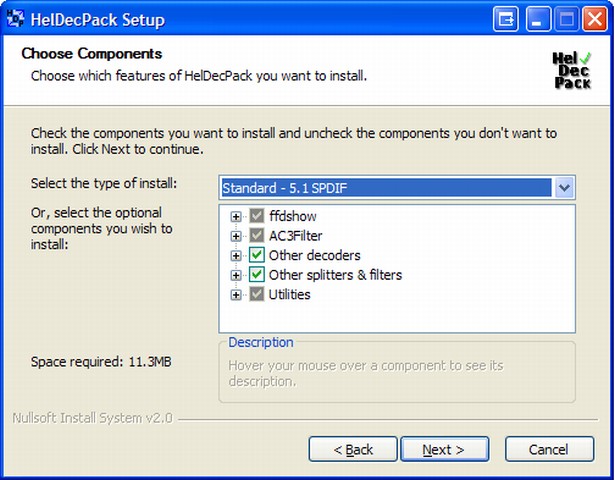Click the HelDecPack logo image
Image resolution: width=615 pixels, height=480 pixels.
(x=571, y=70)
